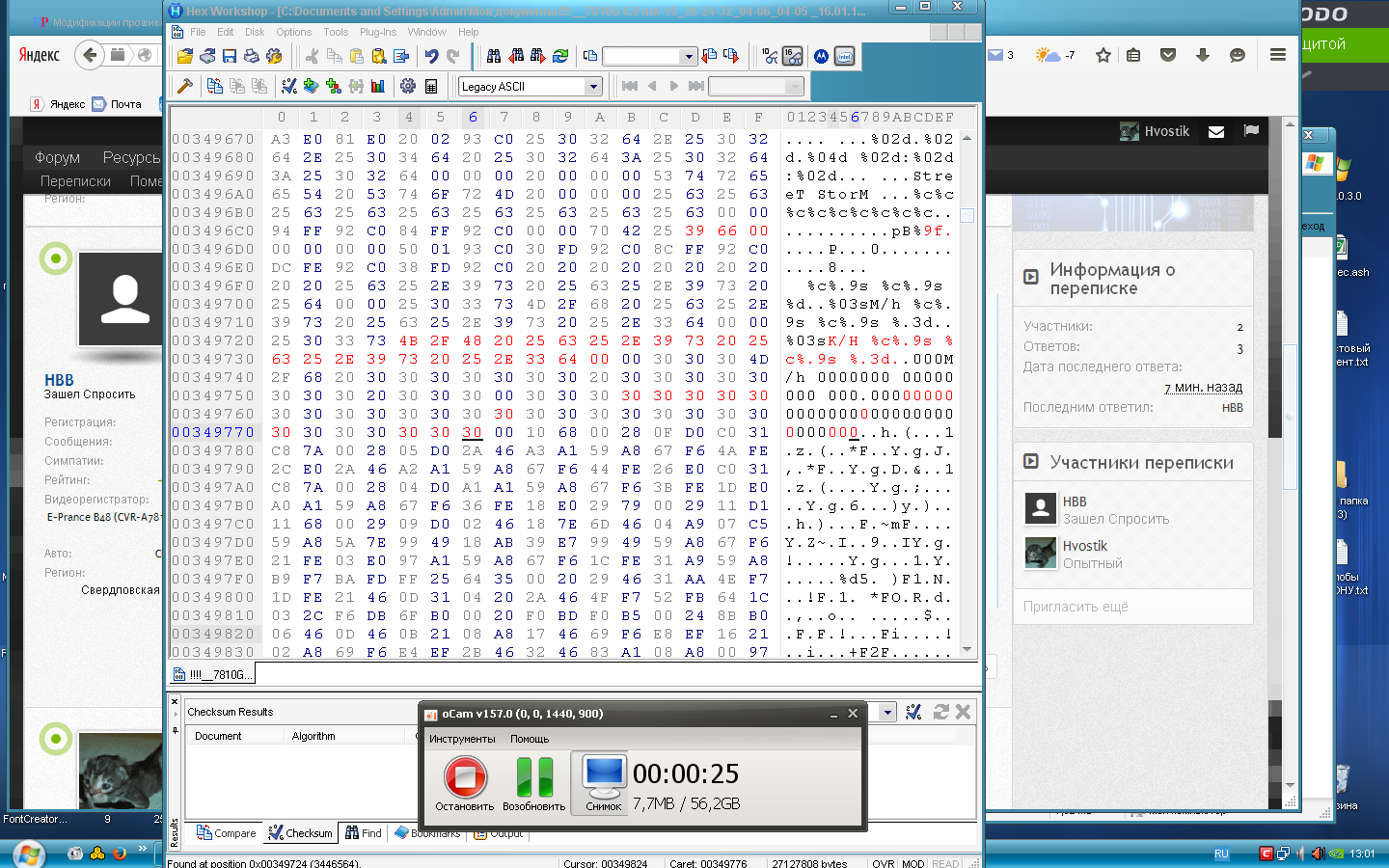Toggle Intel byte order button
1389x868 pixels.
pos(844,57)
